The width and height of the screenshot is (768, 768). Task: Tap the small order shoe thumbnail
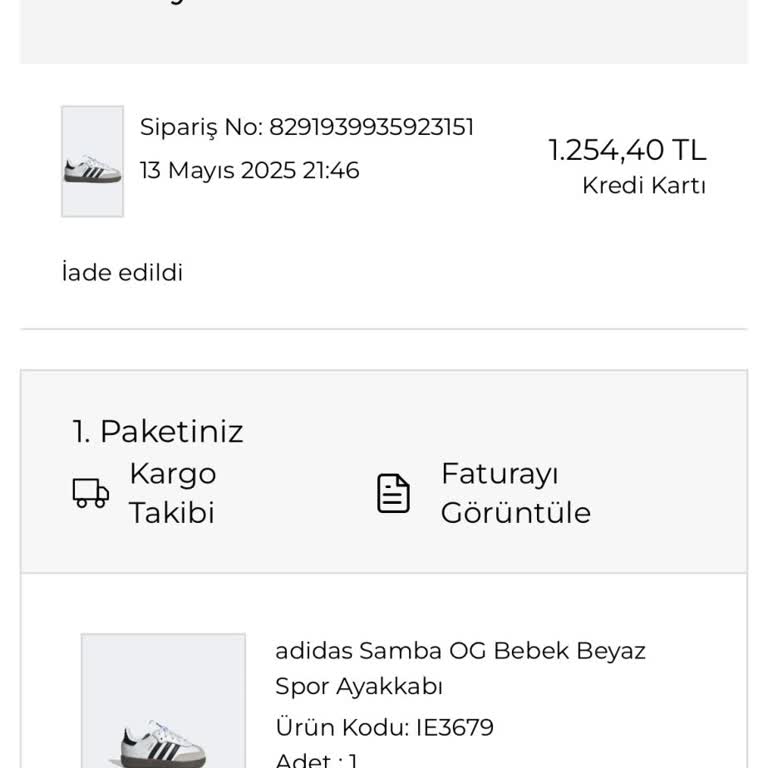tap(92, 162)
